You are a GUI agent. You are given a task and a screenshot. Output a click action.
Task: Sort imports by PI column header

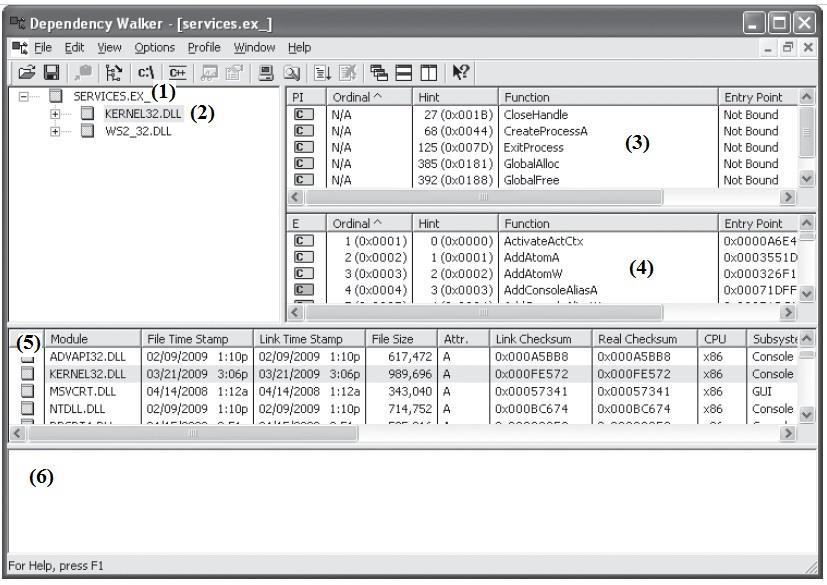coord(306,97)
